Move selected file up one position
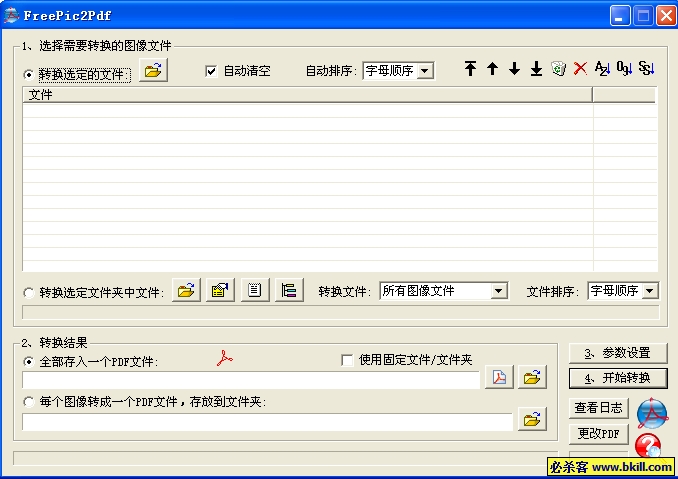This screenshot has height=479, width=678. point(493,68)
